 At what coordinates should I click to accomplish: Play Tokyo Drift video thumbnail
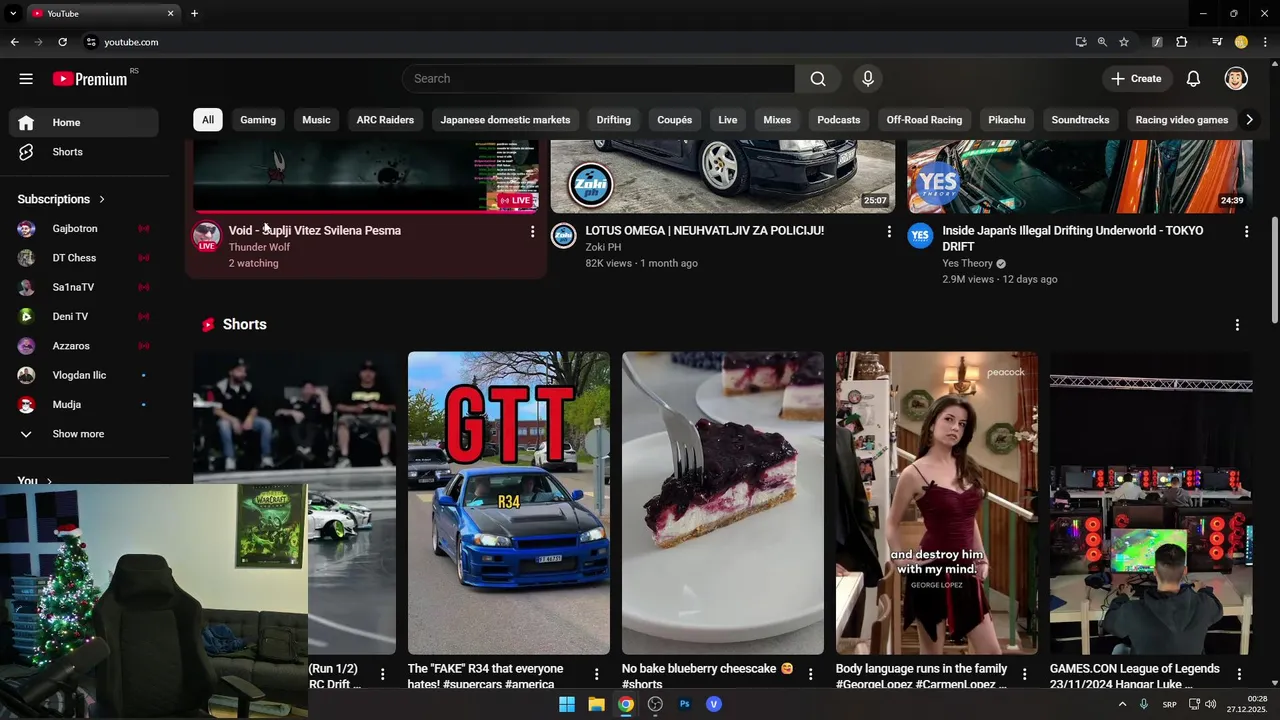[x=1080, y=176]
